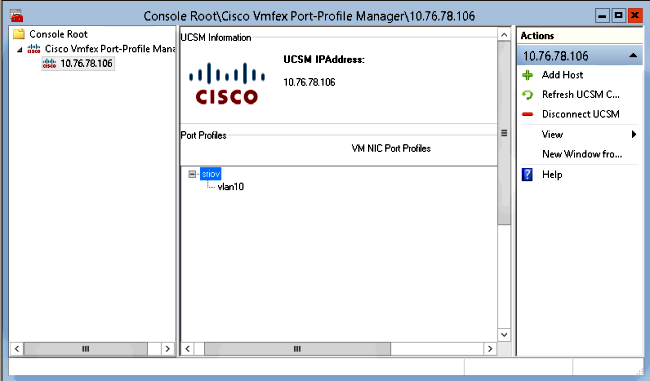The width and height of the screenshot is (650, 381).
Task: Click the VM NIC Port Profiles header
Action: coord(391,148)
